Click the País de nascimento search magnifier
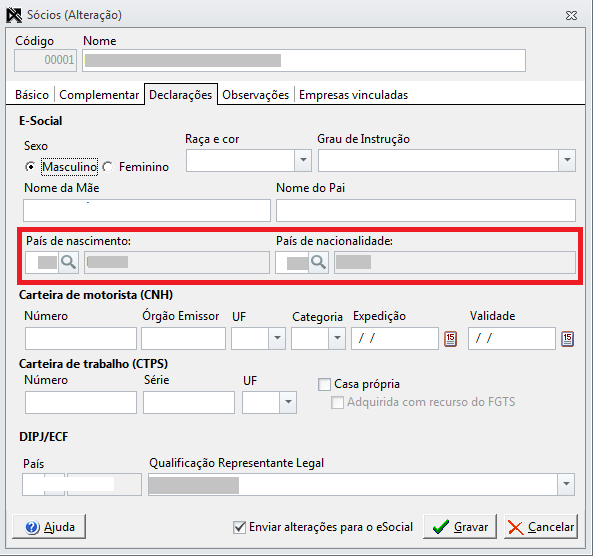Viewport: 593px width, 557px height. (68, 262)
